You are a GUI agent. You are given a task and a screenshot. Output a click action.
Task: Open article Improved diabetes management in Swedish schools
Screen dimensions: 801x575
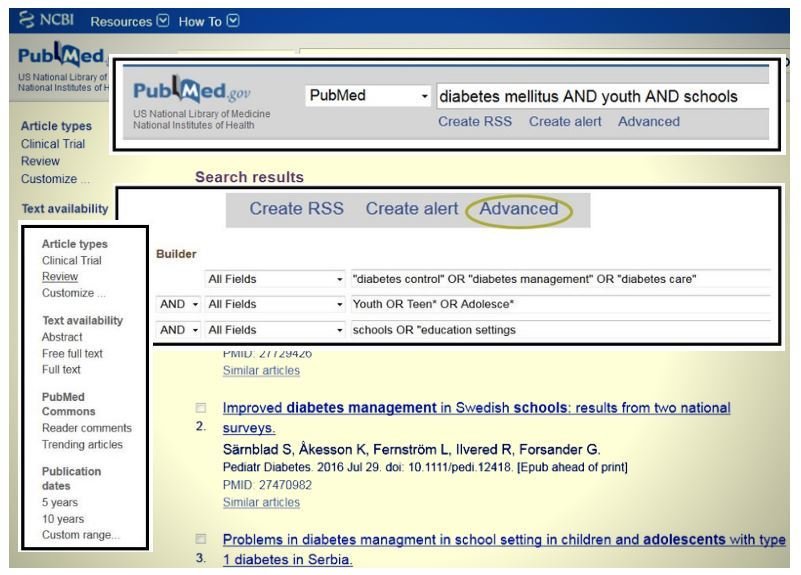(476, 418)
